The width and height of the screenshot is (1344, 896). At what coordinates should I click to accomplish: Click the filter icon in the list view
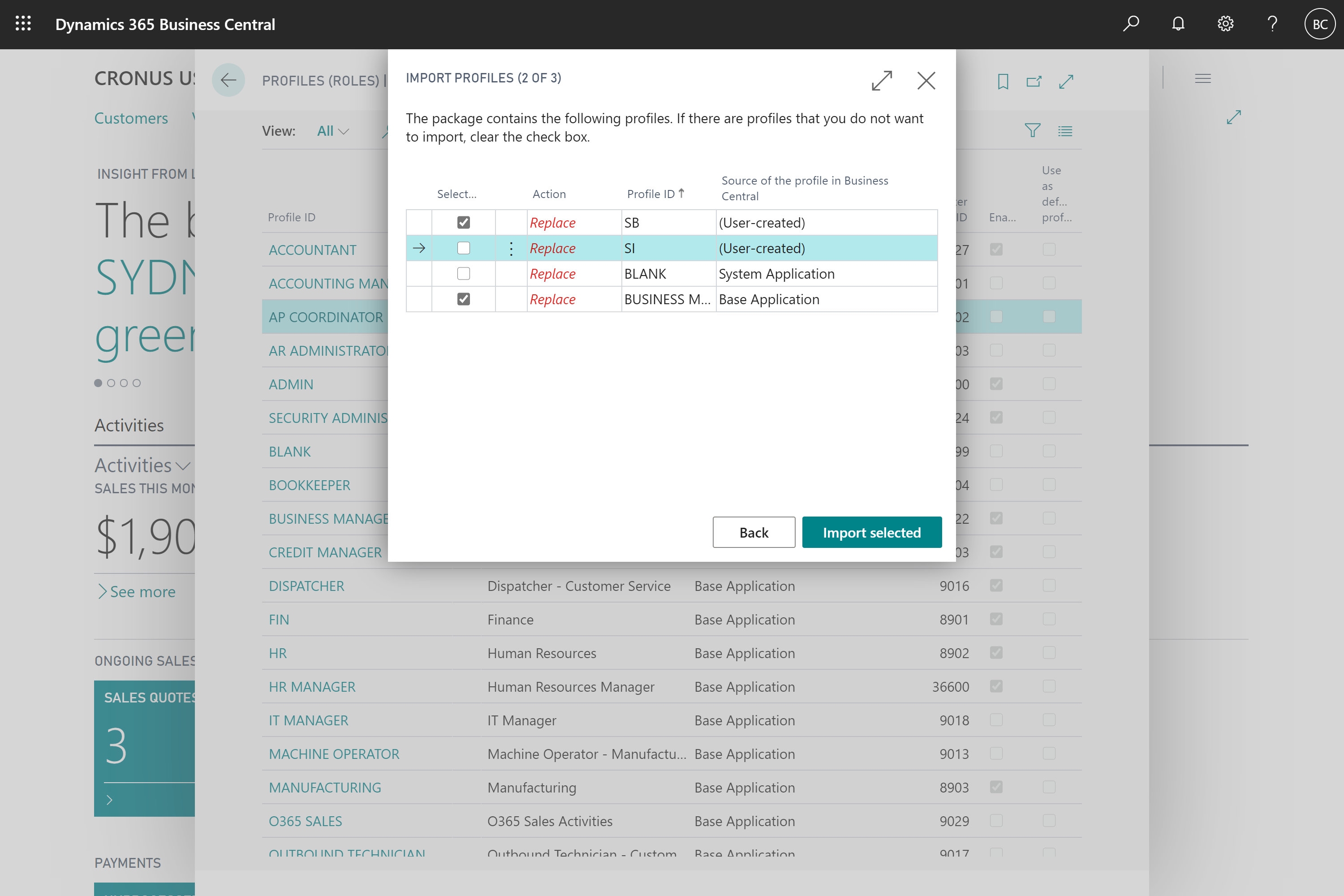click(1032, 131)
